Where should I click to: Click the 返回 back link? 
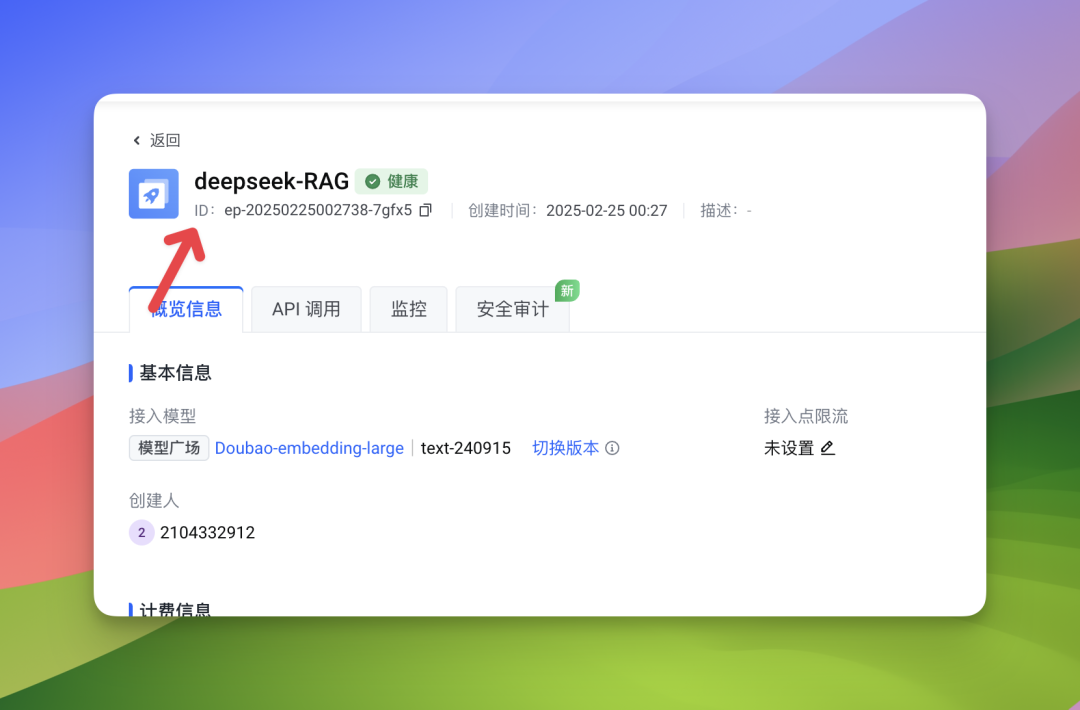click(165, 141)
